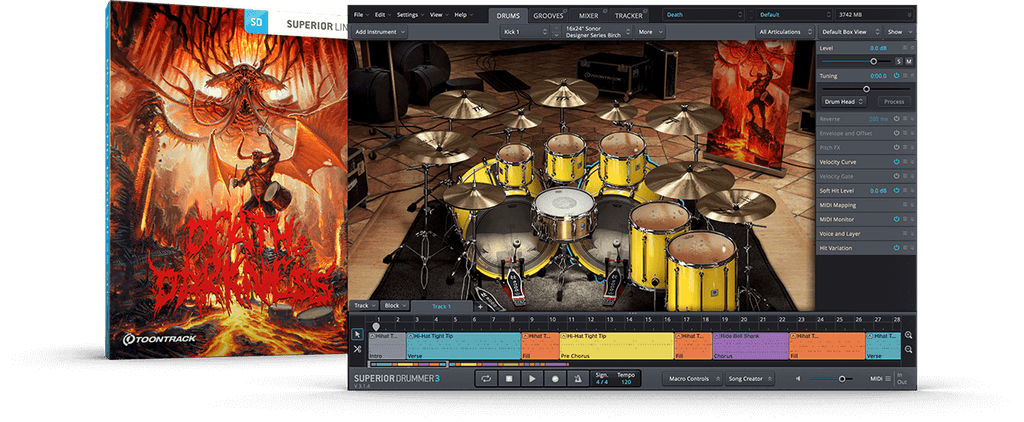Stop playback in the transport bar
This screenshot has height=422, width=1024.
509,378
